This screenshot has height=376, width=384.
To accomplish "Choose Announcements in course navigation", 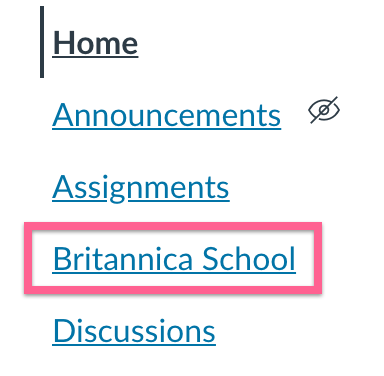I will tap(167, 115).
